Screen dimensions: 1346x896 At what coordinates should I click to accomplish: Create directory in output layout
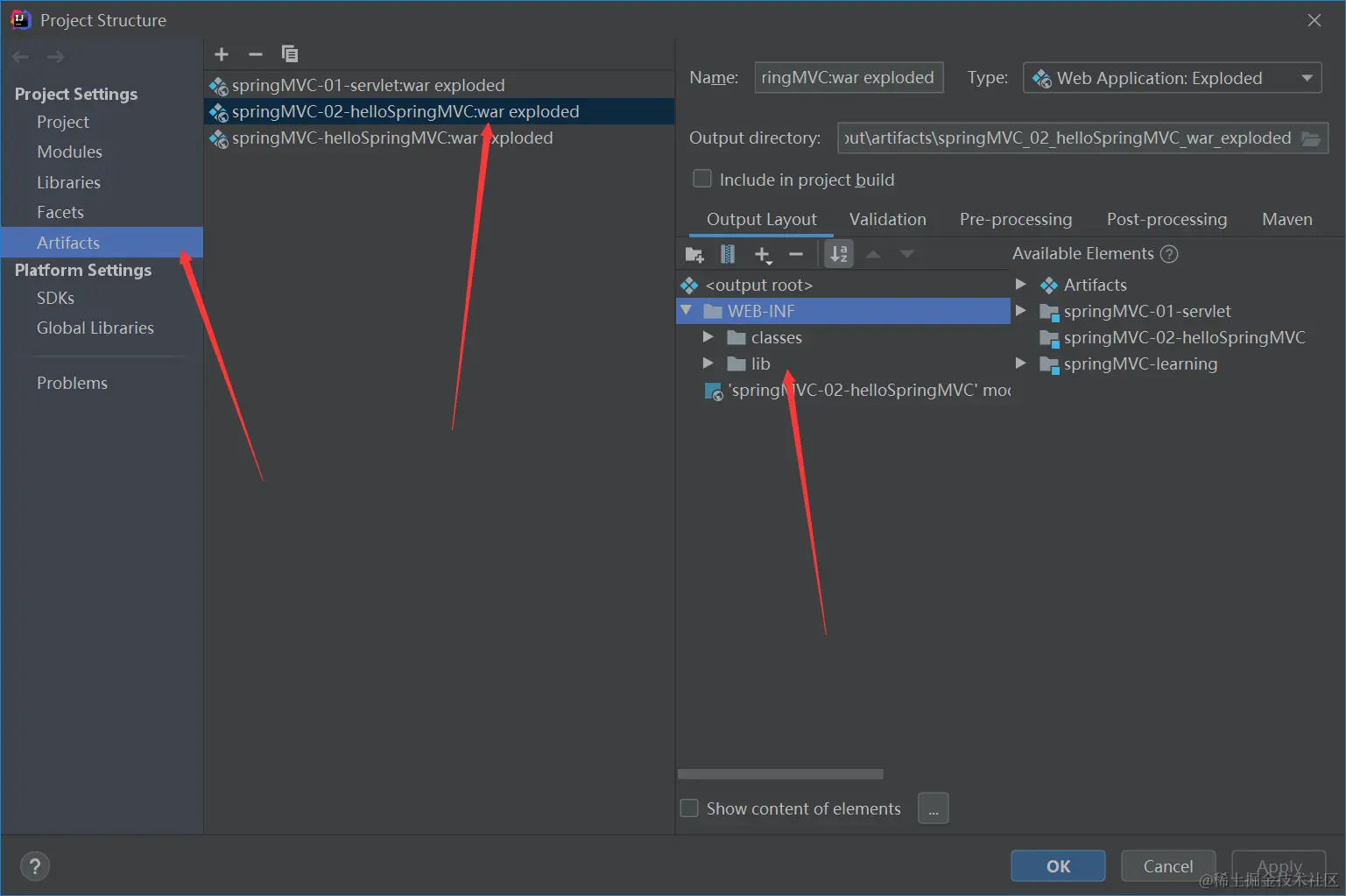694,255
